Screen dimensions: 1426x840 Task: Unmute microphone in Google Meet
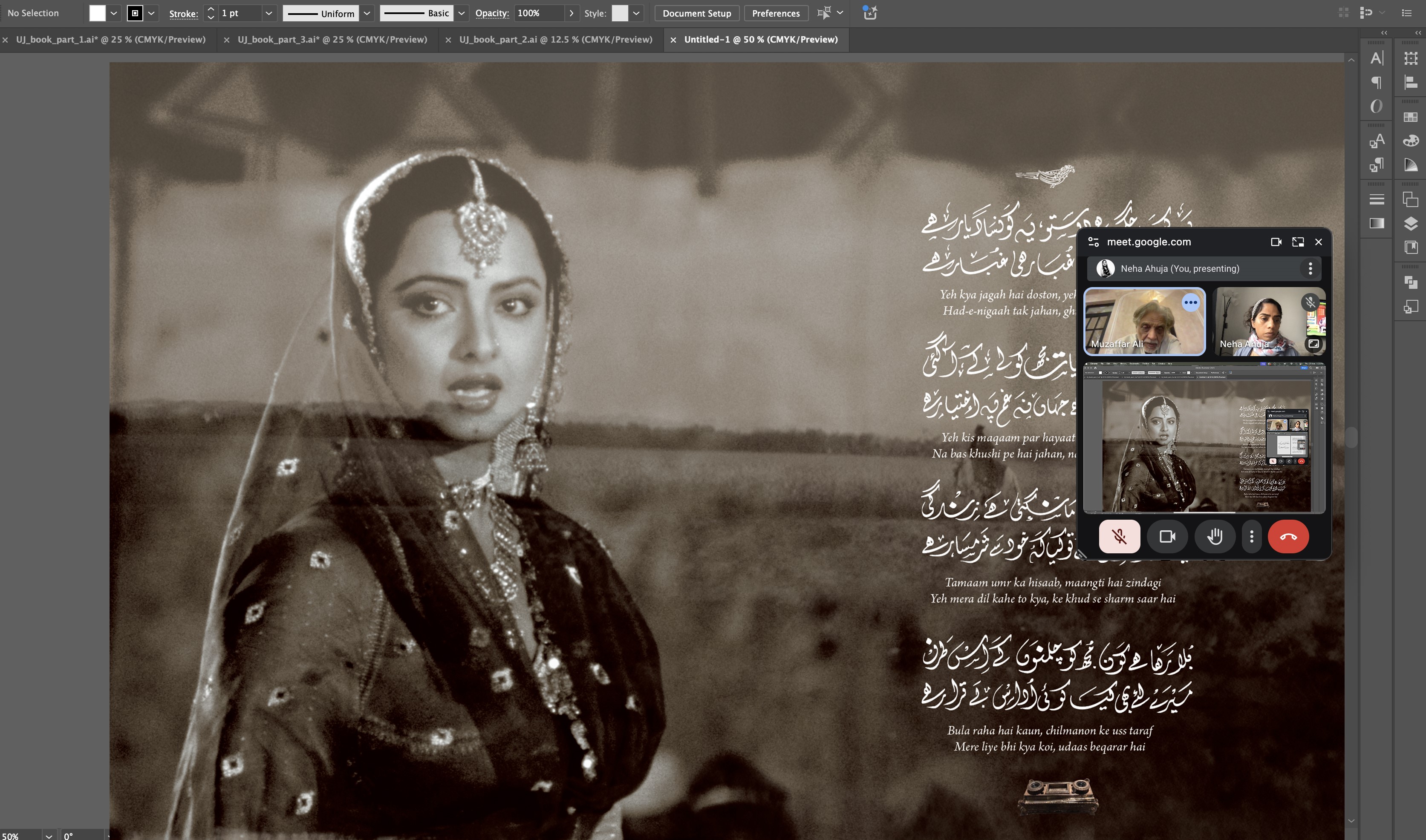point(1119,536)
